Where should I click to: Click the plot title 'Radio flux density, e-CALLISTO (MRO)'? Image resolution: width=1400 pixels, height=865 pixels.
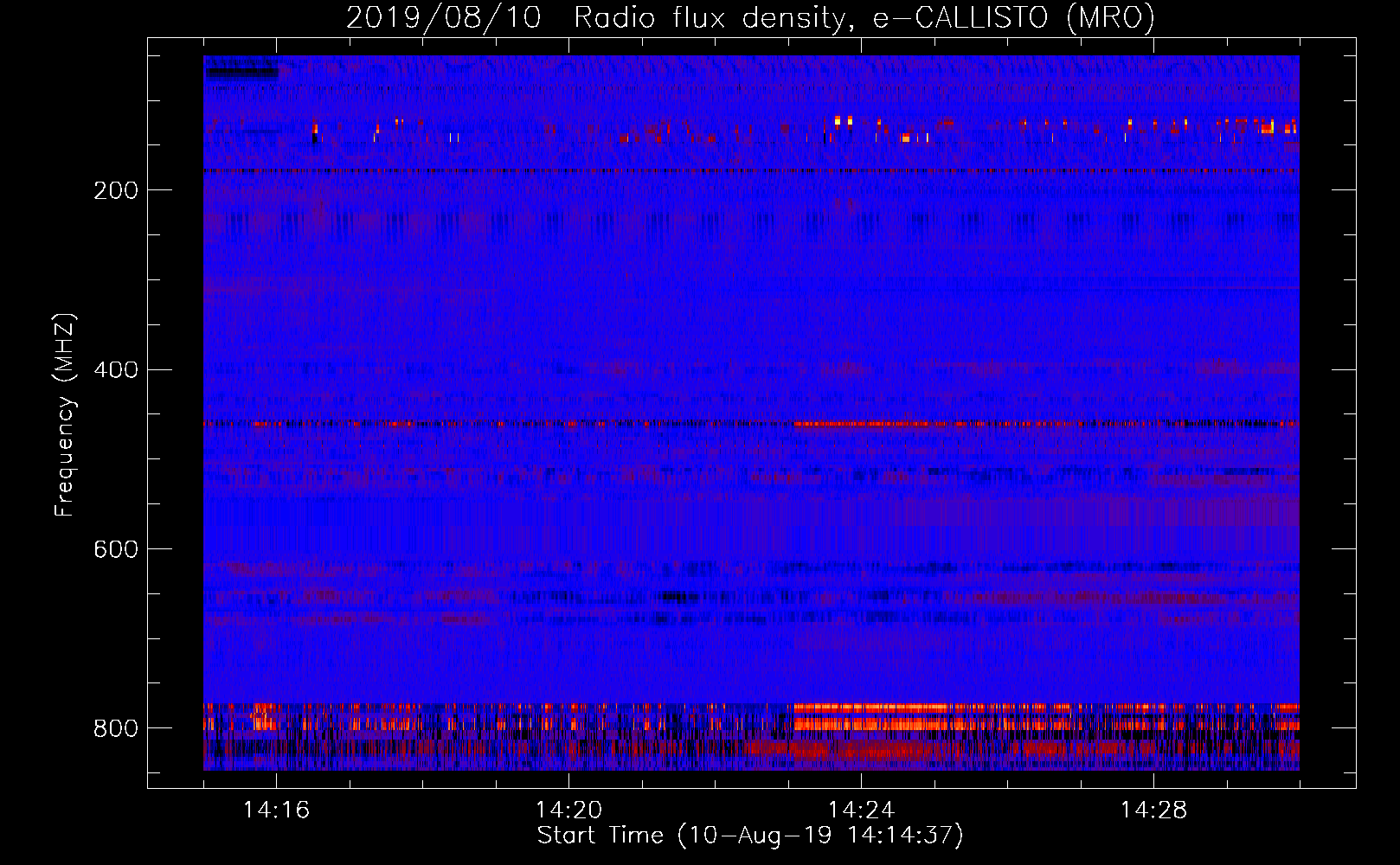[x=864, y=18]
